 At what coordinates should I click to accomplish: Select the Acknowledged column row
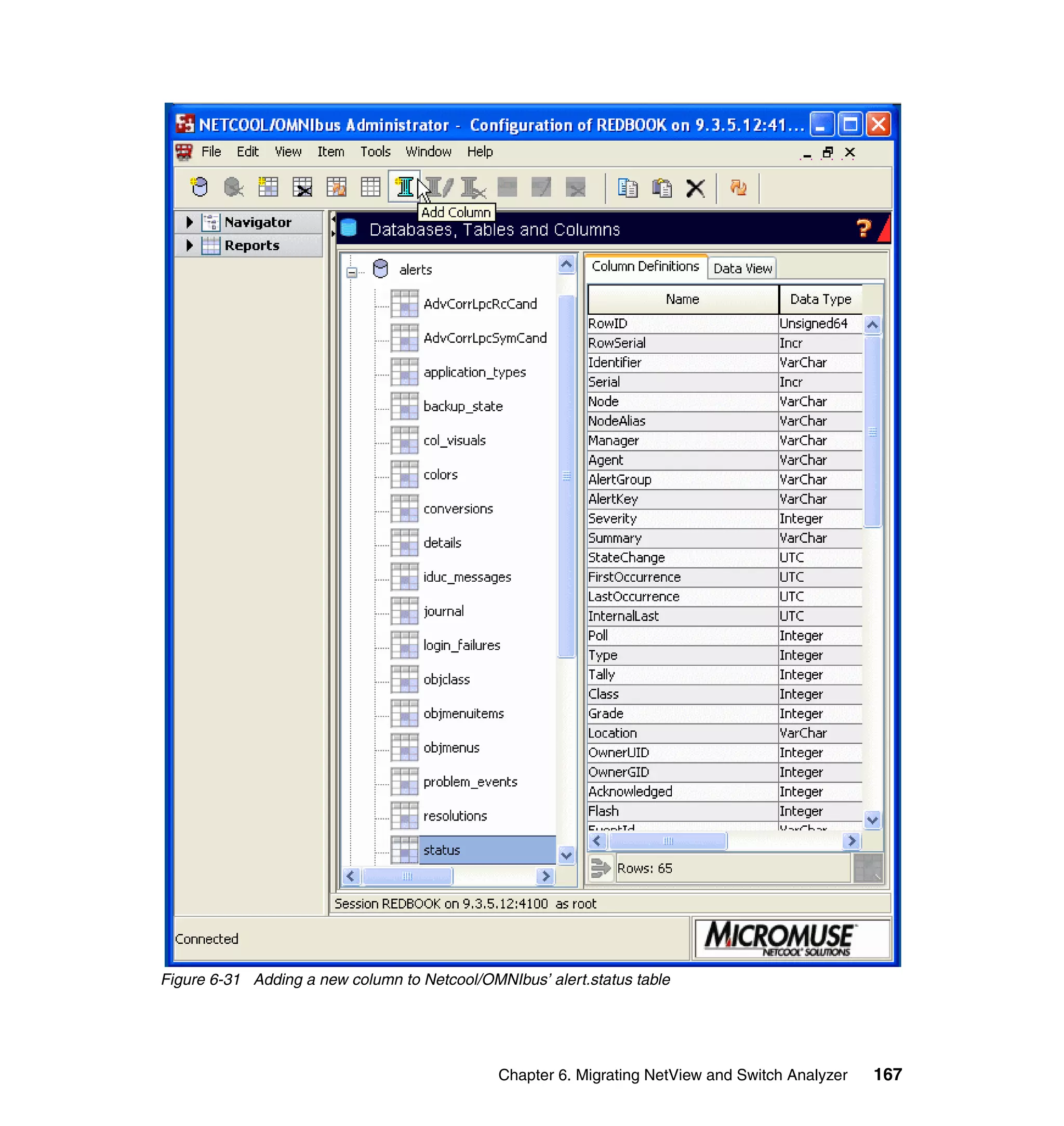coord(725,791)
